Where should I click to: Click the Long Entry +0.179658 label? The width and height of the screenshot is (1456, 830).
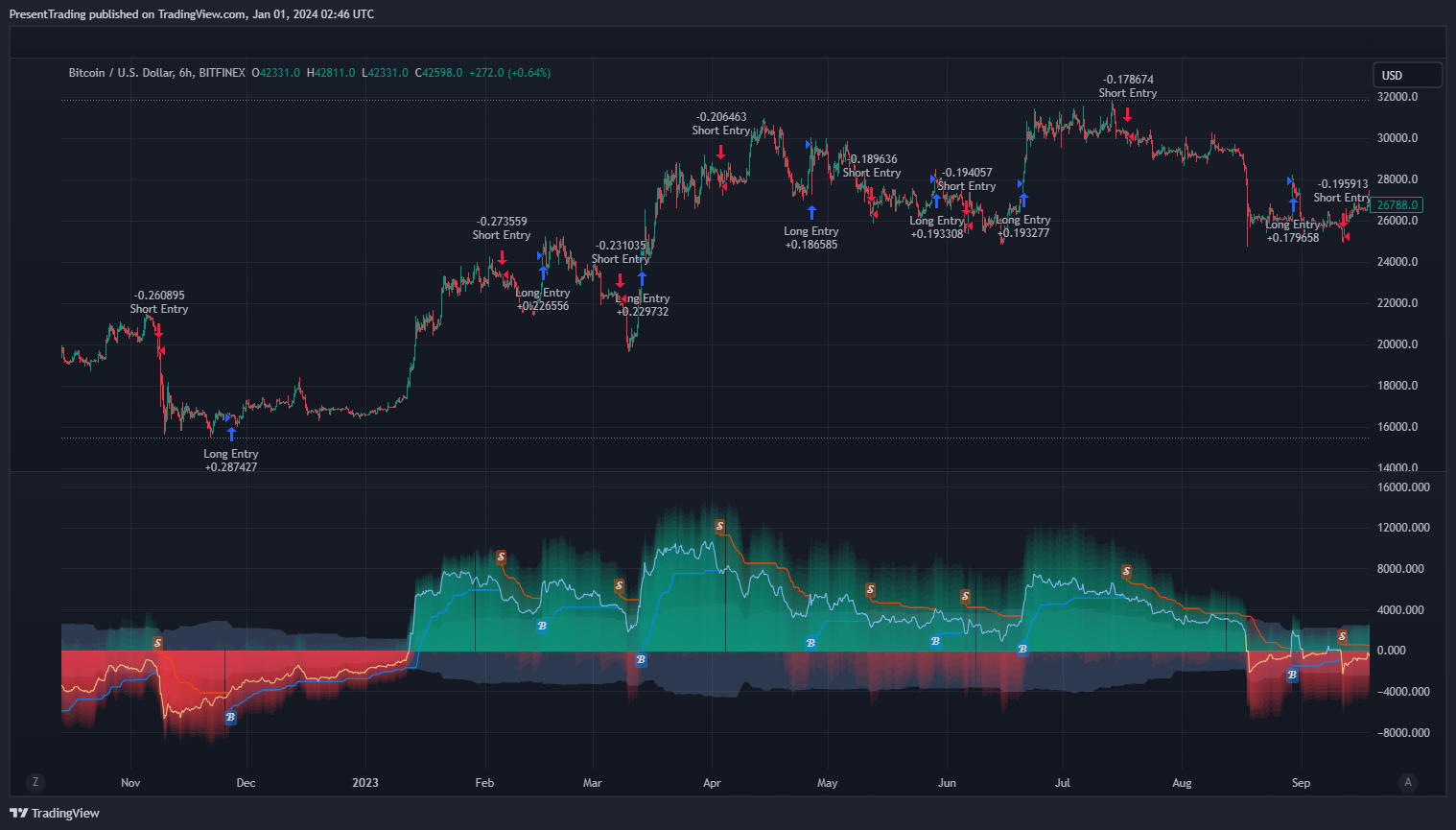pos(1293,231)
